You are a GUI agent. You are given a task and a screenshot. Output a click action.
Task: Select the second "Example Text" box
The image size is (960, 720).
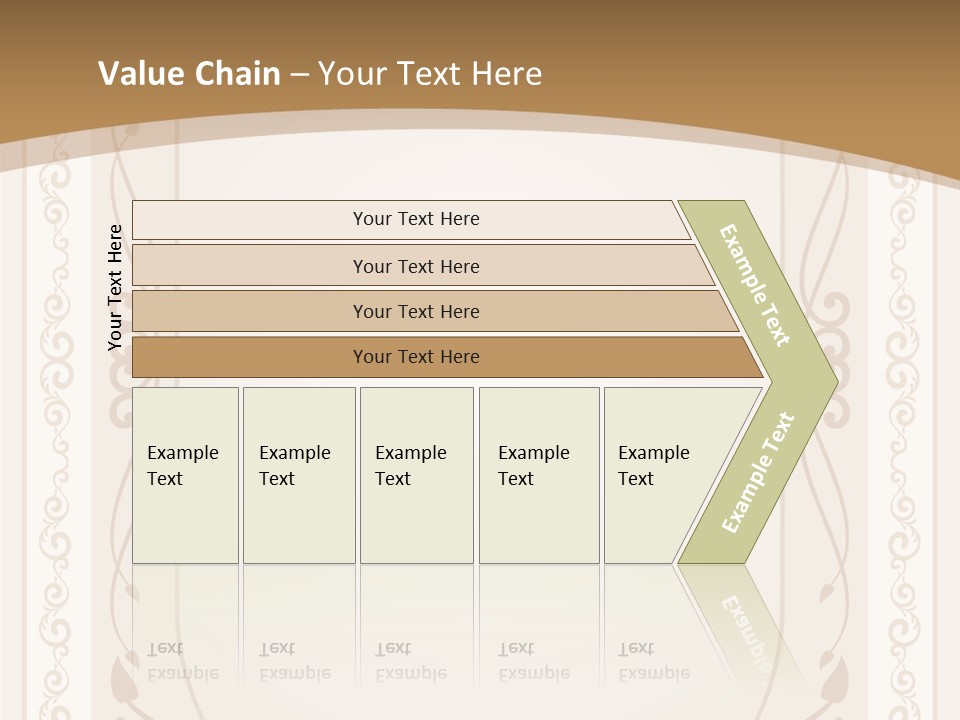(298, 475)
